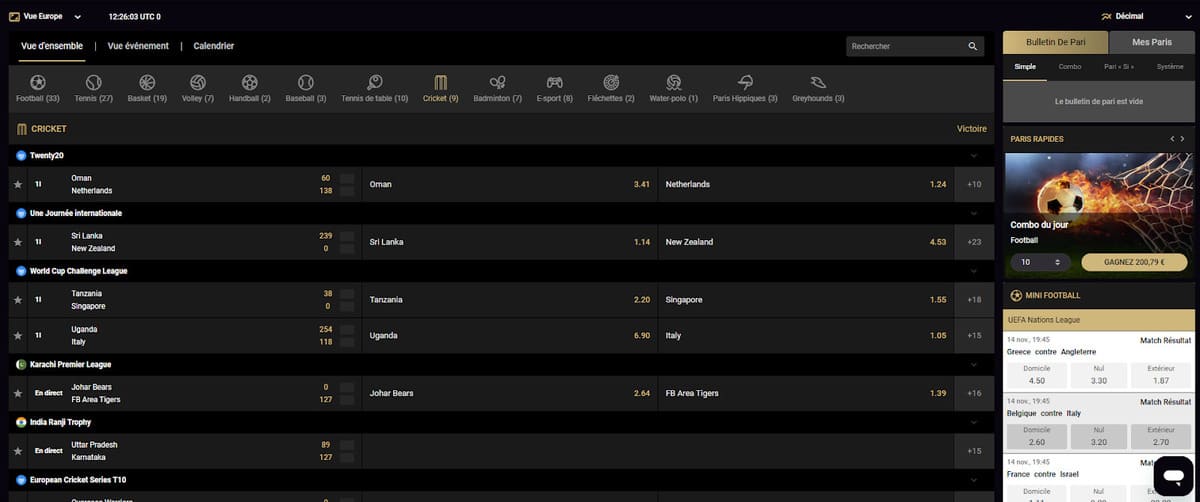Favorite the Oman vs Netherlands match
The image size is (1200, 502).
click(x=17, y=185)
